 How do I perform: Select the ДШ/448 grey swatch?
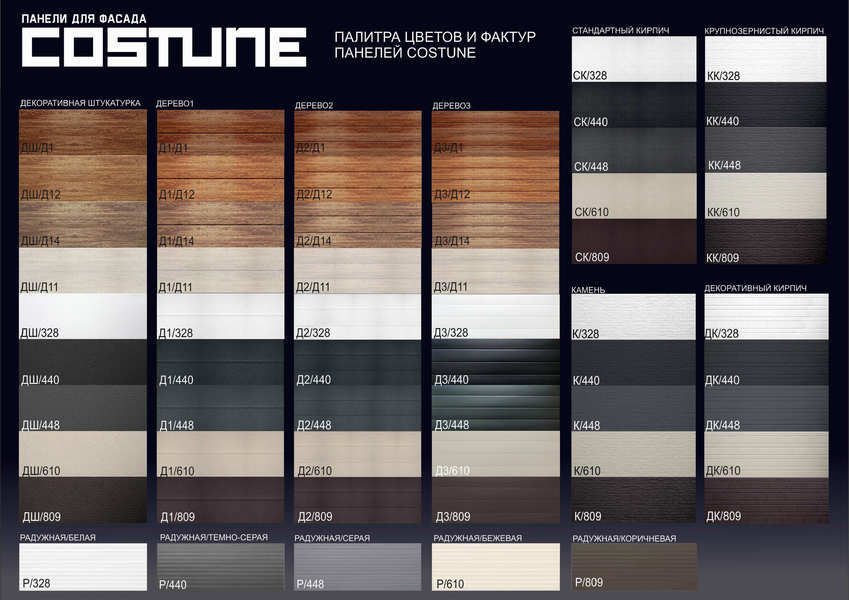coord(83,408)
